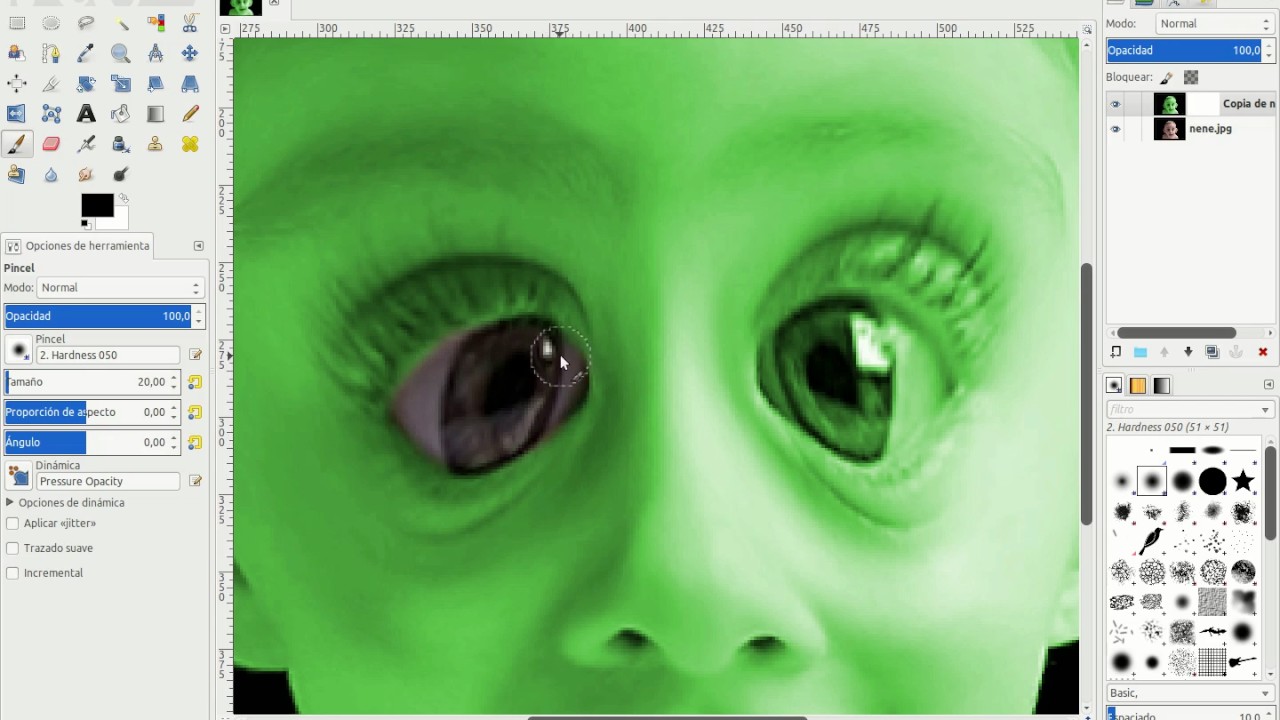Open tool options panel configuration menu arrow
The image size is (1280, 720).
pyautogui.click(x=198, y=246)
